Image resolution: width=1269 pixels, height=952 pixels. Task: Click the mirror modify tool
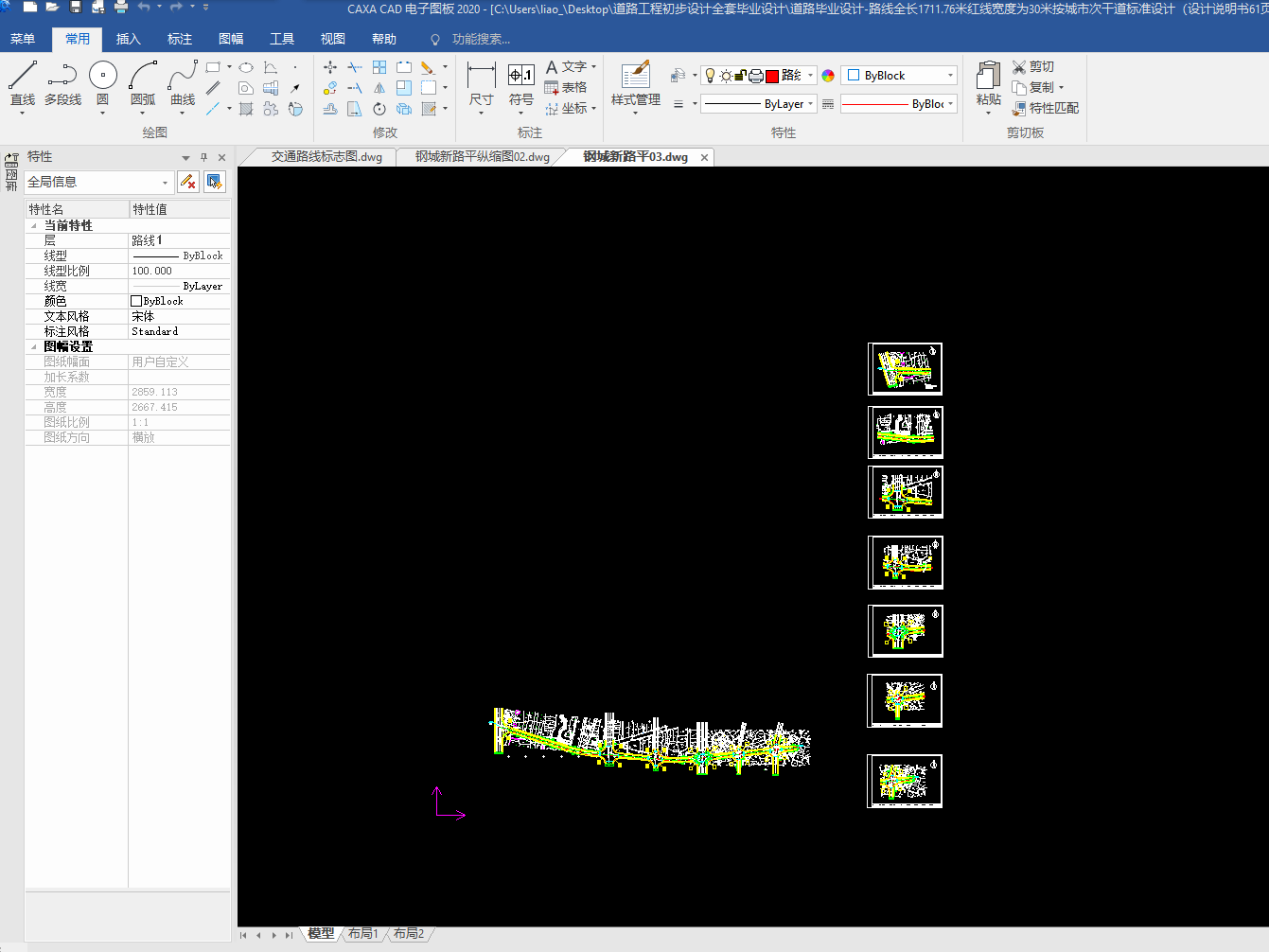point(379,88)
